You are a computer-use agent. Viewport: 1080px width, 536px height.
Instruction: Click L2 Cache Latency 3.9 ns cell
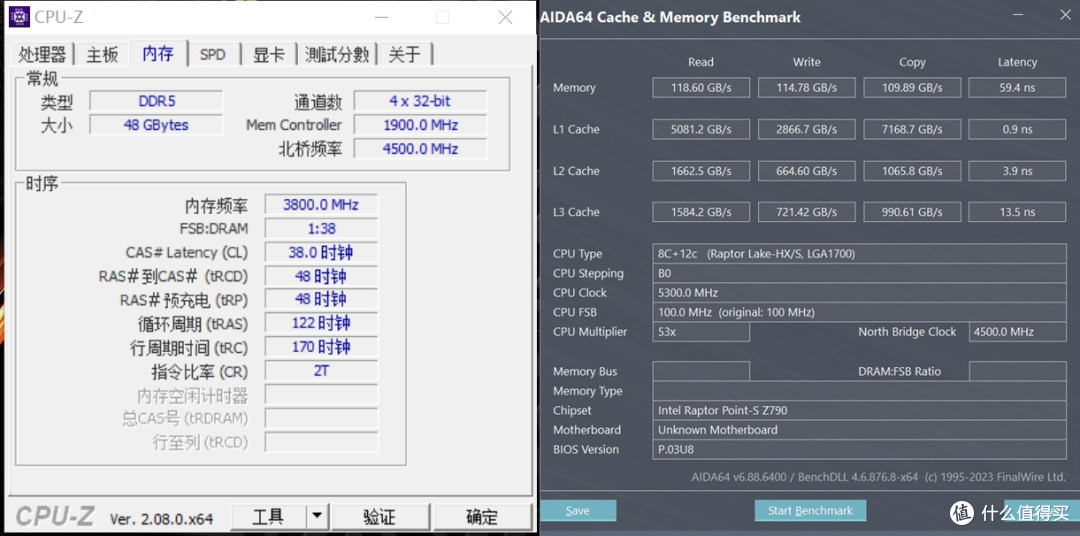[x=1017, y=171]
